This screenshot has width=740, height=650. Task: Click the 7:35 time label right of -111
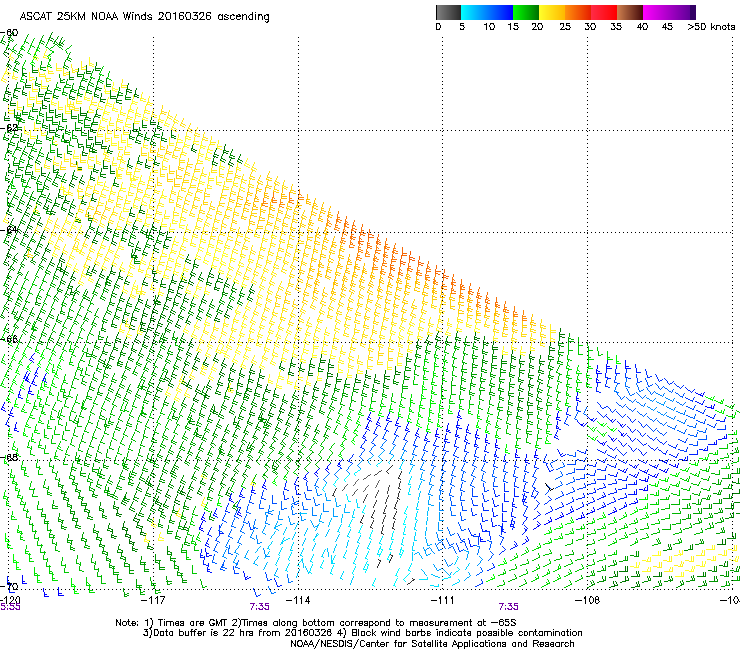[508, 607]
